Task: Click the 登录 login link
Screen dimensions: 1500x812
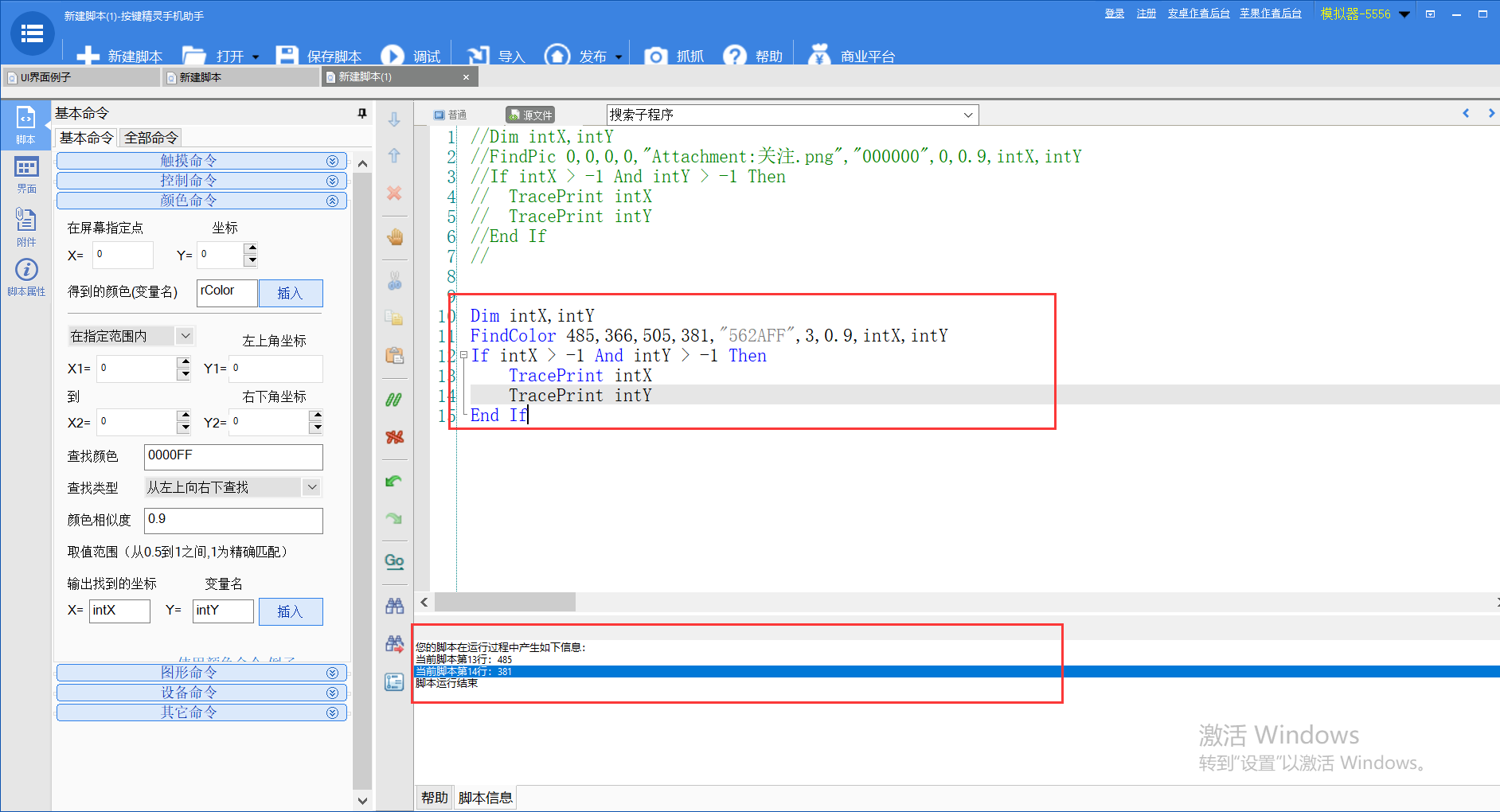Action: coord(1115,14)
